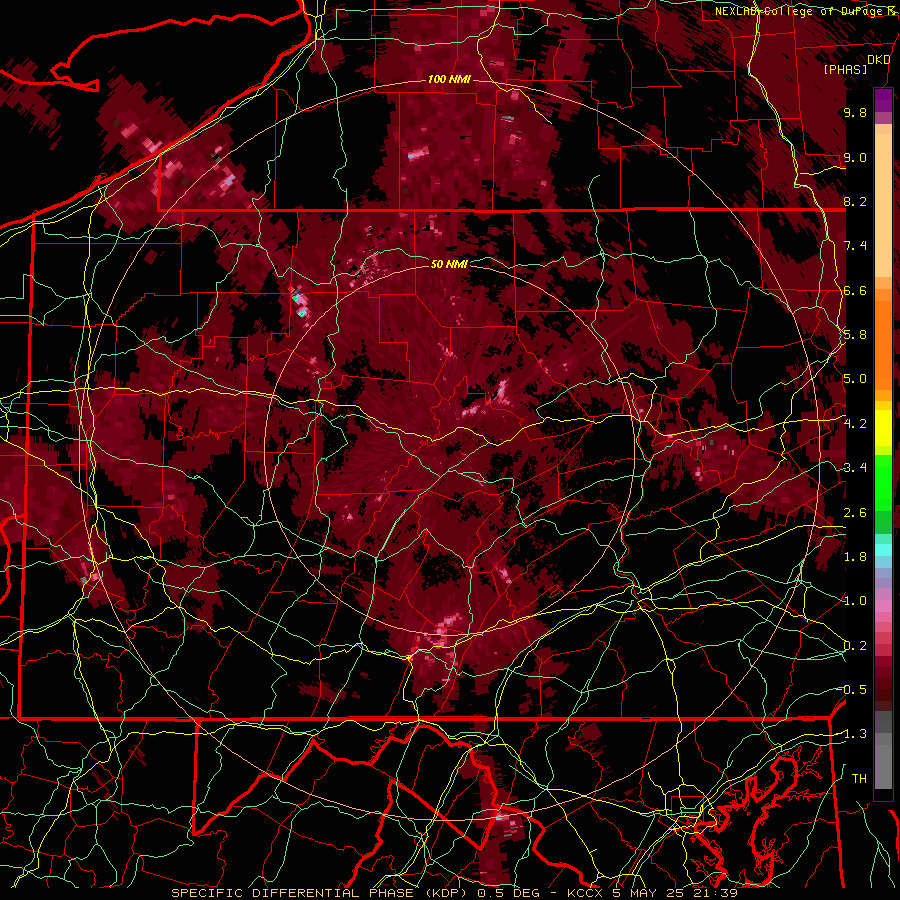The image size is (900, 900).
Task: Select the purple top color bar segment
Action: point(883,100)
